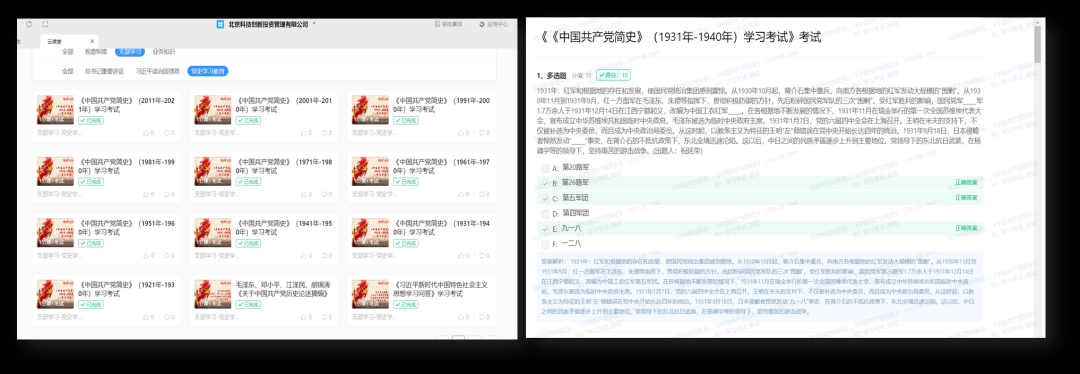The image size is (1080, 374).
Task: Click the fullscreen expand icon
Action: point(45,24)
